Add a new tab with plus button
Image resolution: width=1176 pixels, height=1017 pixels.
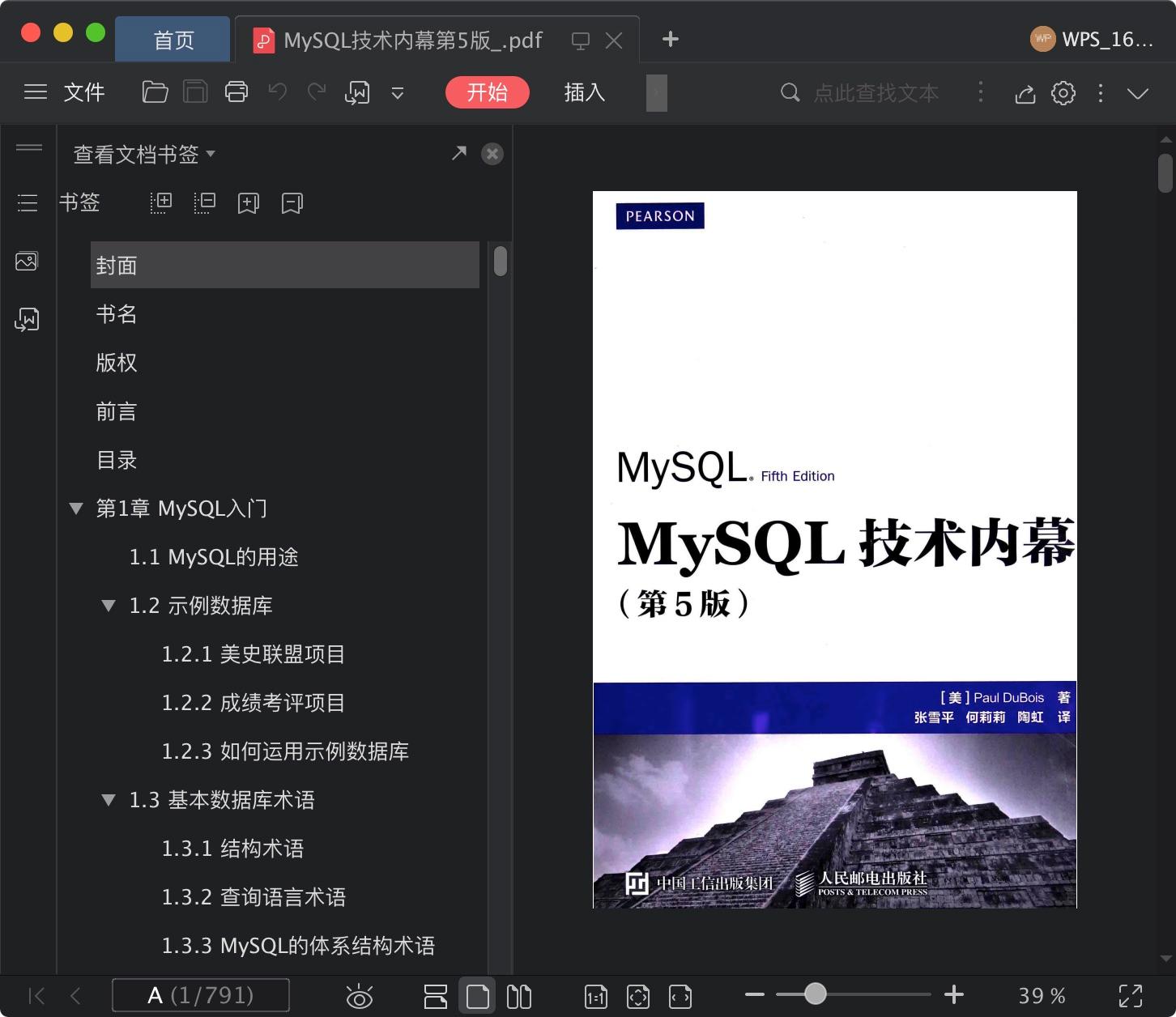tap(671, 39)
